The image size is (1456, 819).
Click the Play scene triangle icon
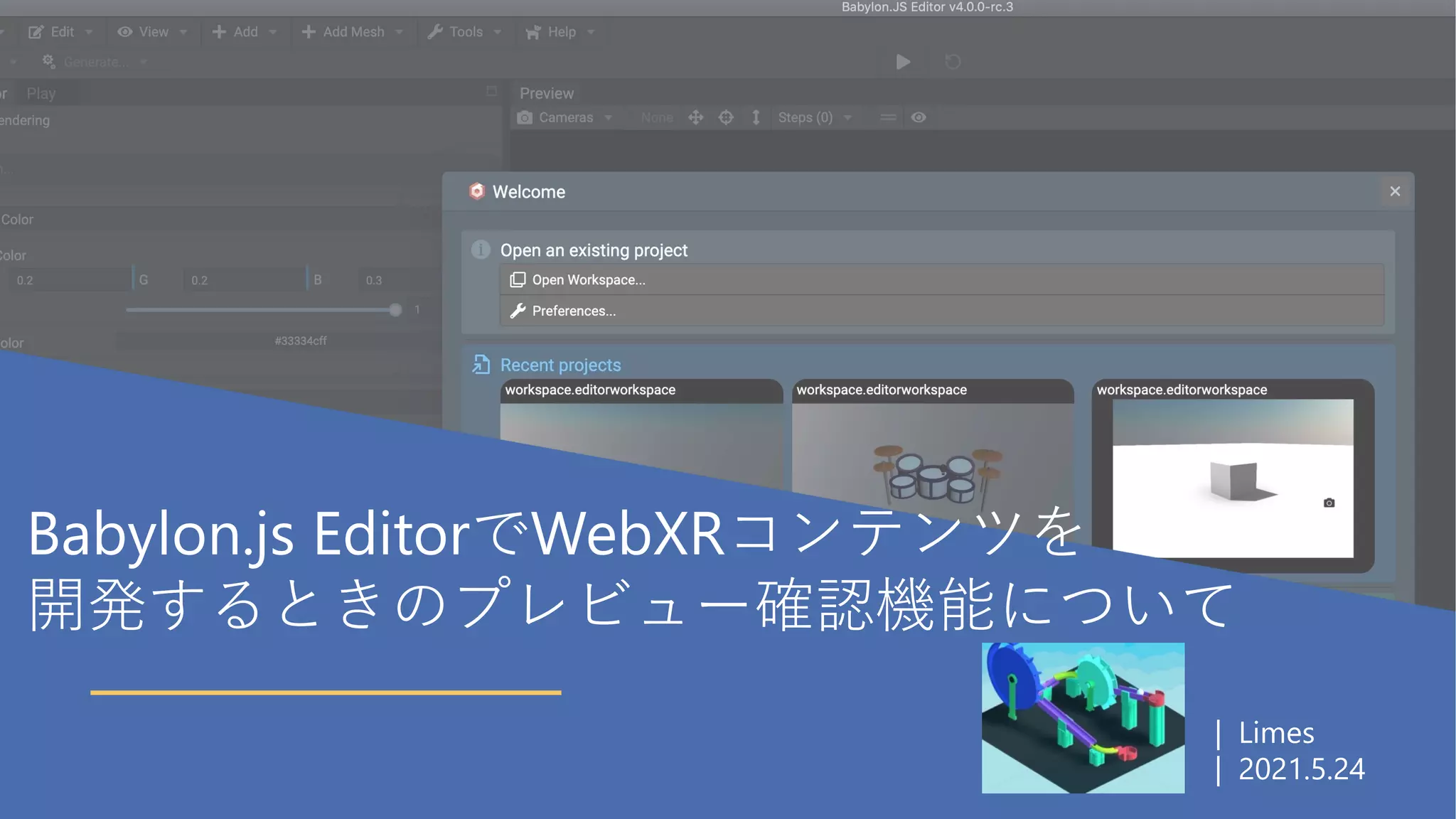coord(903,62)
